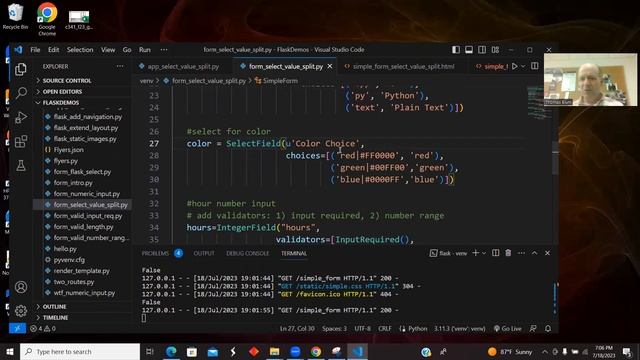Open terminal panel more actions ellipsis
This screenshot has width=640, height=360.
click(x=521, y=253)
